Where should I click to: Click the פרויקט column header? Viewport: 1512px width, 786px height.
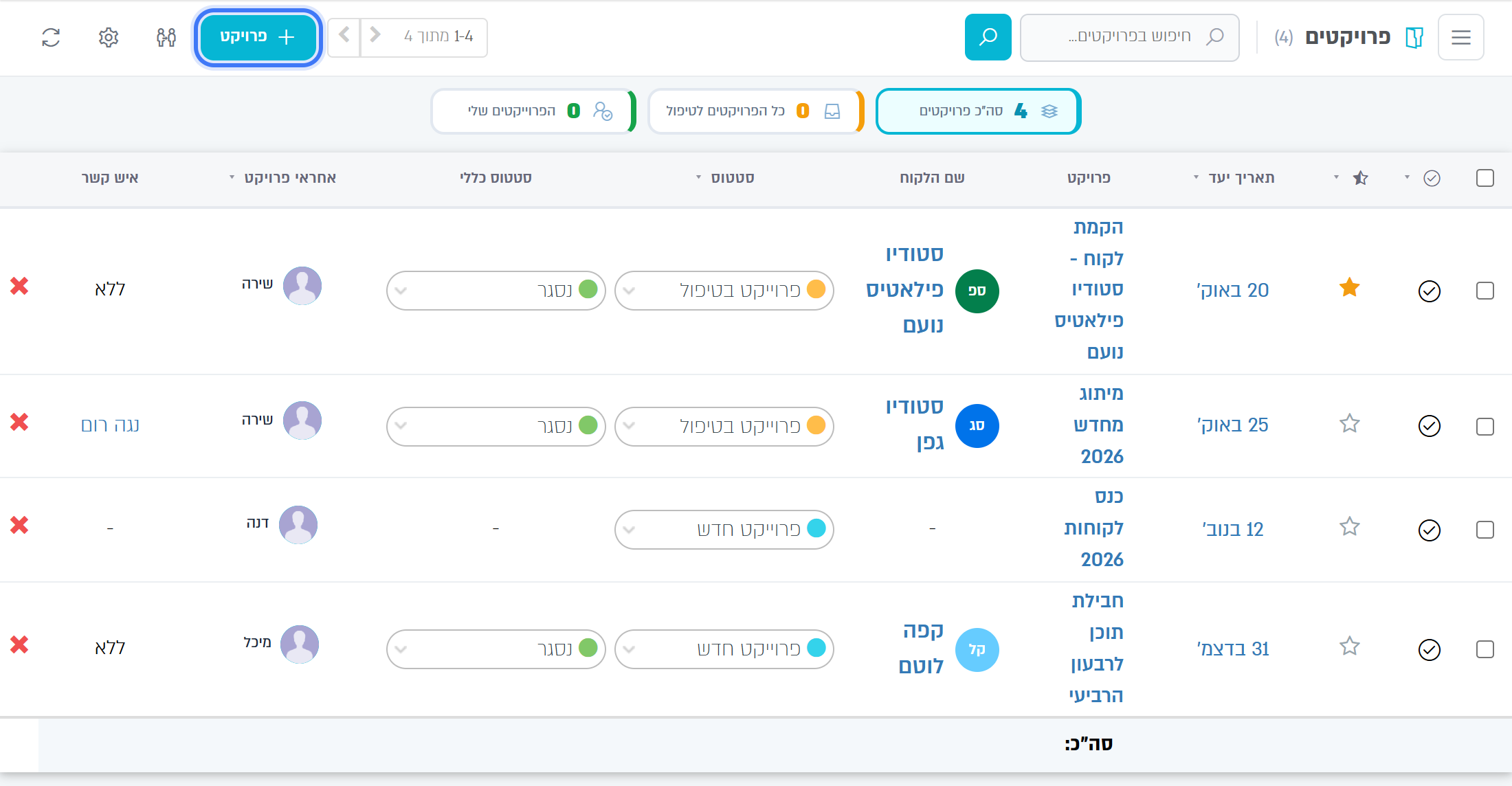1089,178
